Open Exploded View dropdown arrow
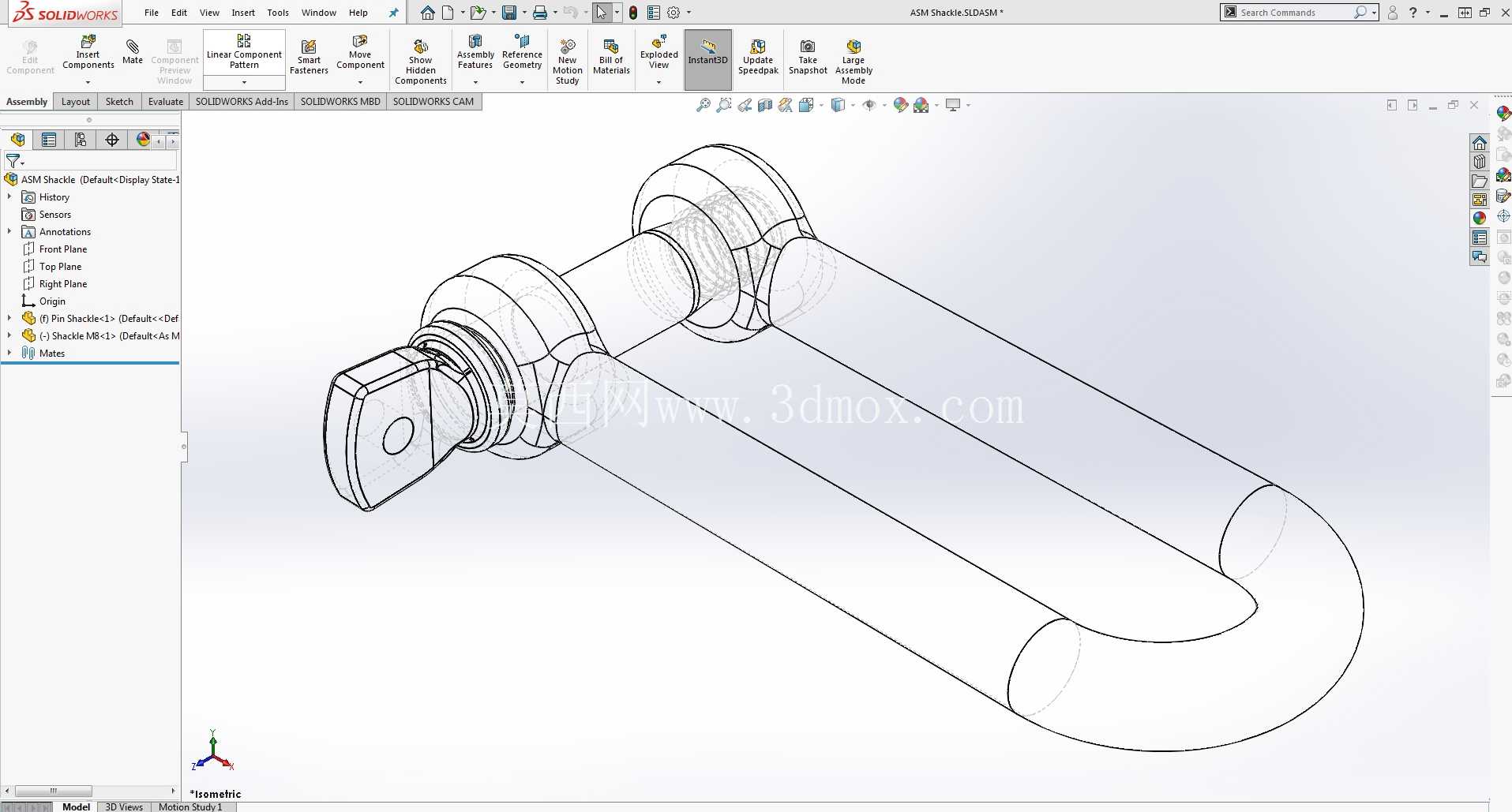This screenshot has width=1512, height=812. tap(658, 82)
